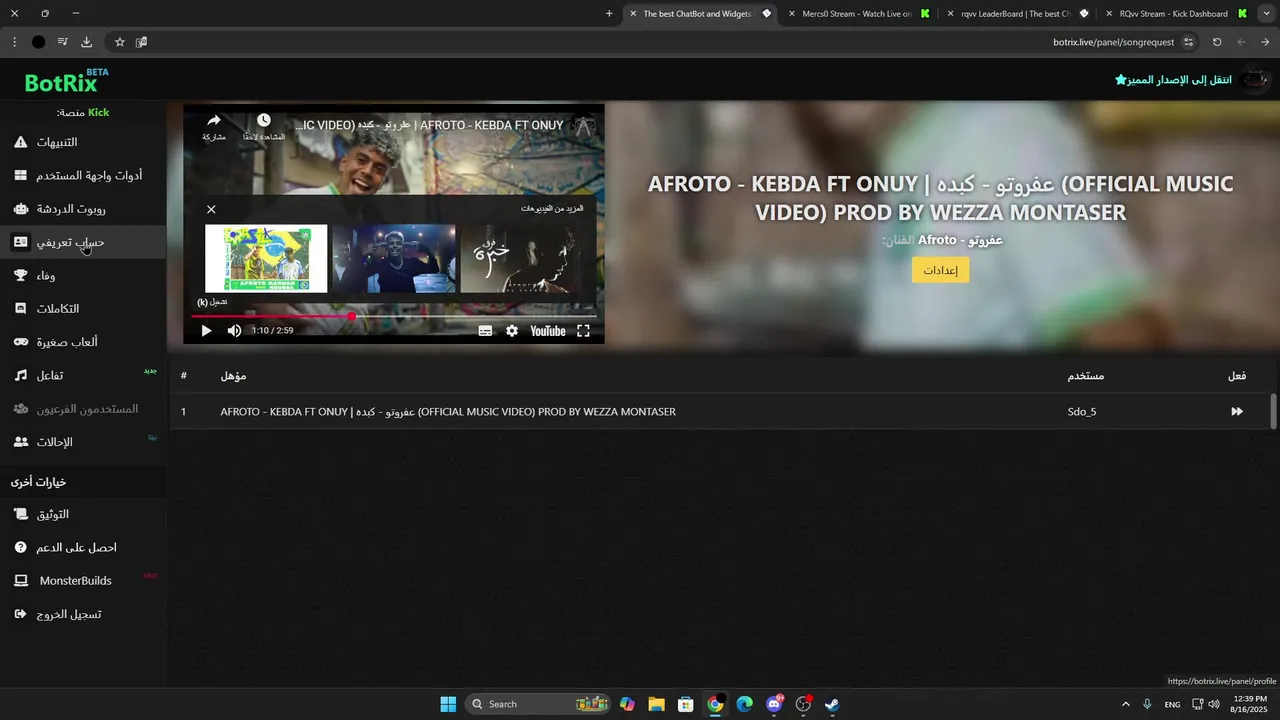
Task: Select the green-yellow suggested video thumbnail
Action: click(266, 258)
